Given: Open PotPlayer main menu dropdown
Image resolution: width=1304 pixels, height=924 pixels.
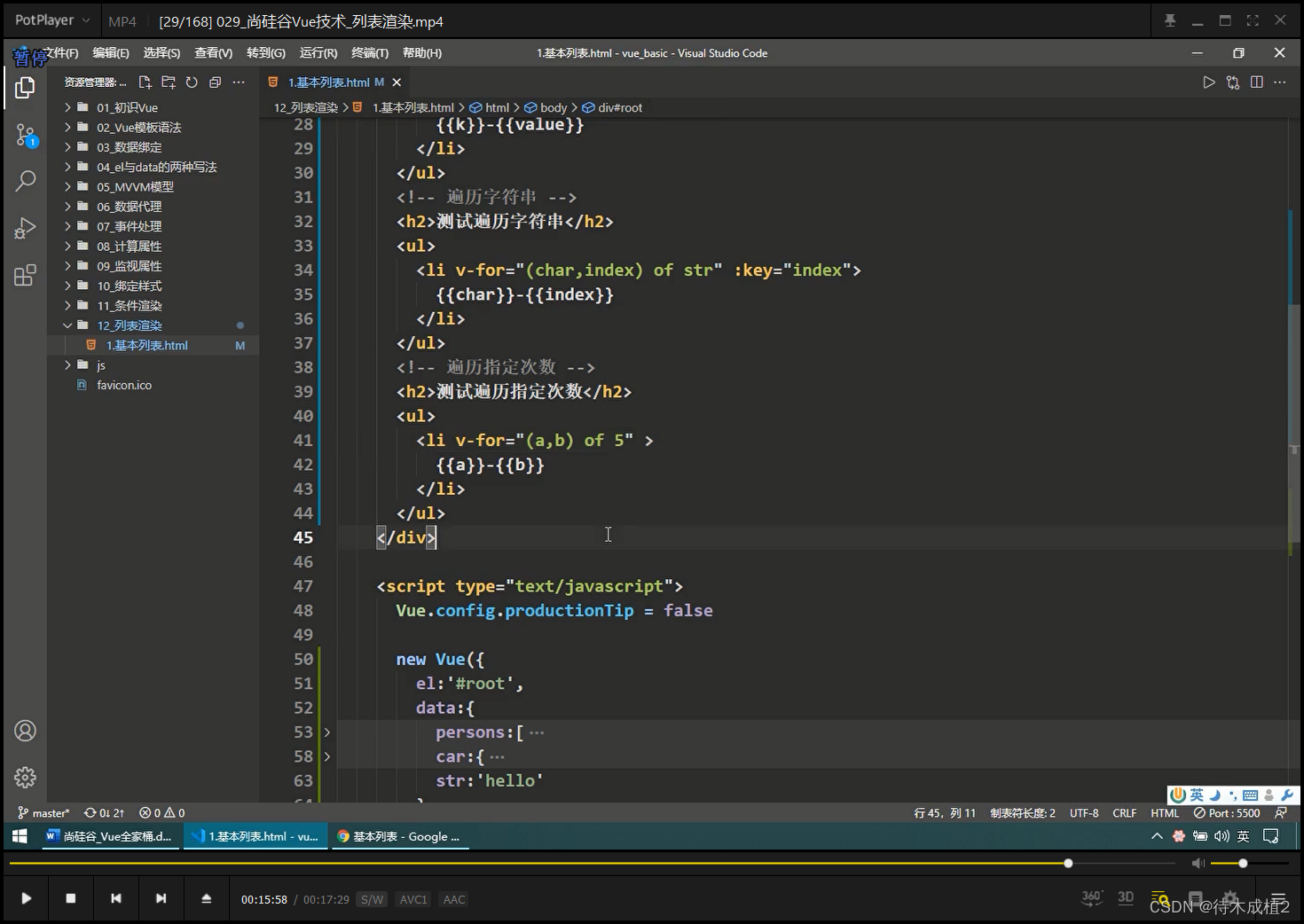Looking at the screenshot, I should pos(53,20).
